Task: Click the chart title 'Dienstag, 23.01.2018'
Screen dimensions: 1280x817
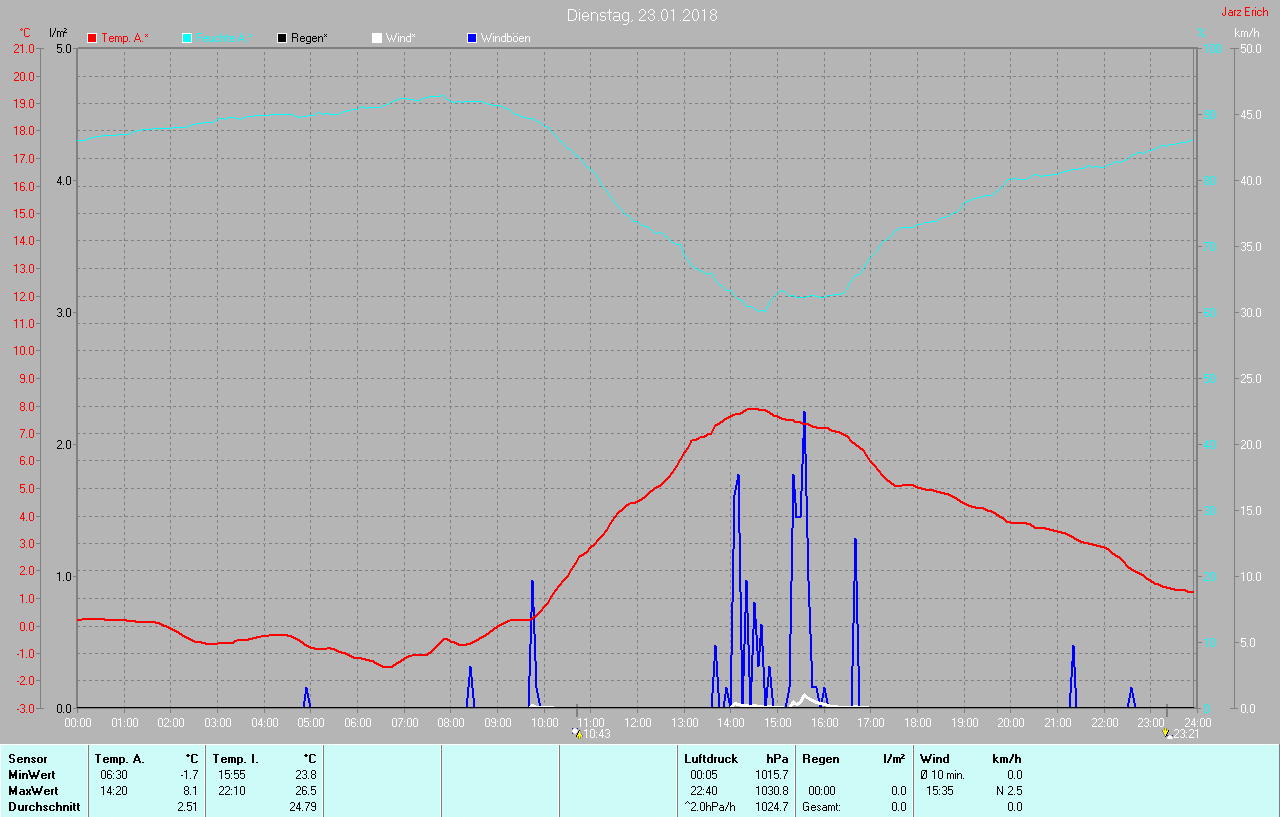Action: [x=642, y=15]
